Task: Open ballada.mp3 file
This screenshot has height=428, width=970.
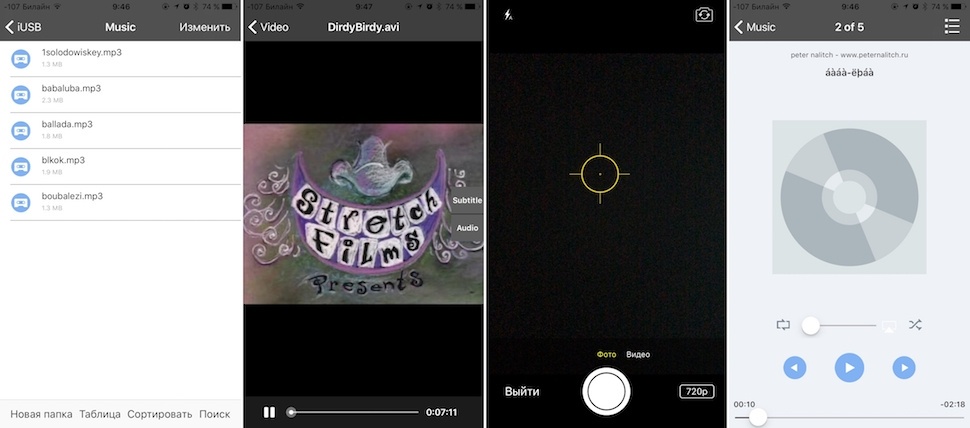Action: [120, 131]
